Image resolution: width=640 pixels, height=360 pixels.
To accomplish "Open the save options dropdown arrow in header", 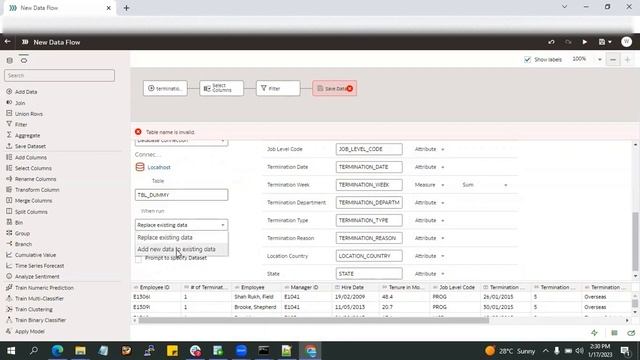I will (x=610, y=42).
